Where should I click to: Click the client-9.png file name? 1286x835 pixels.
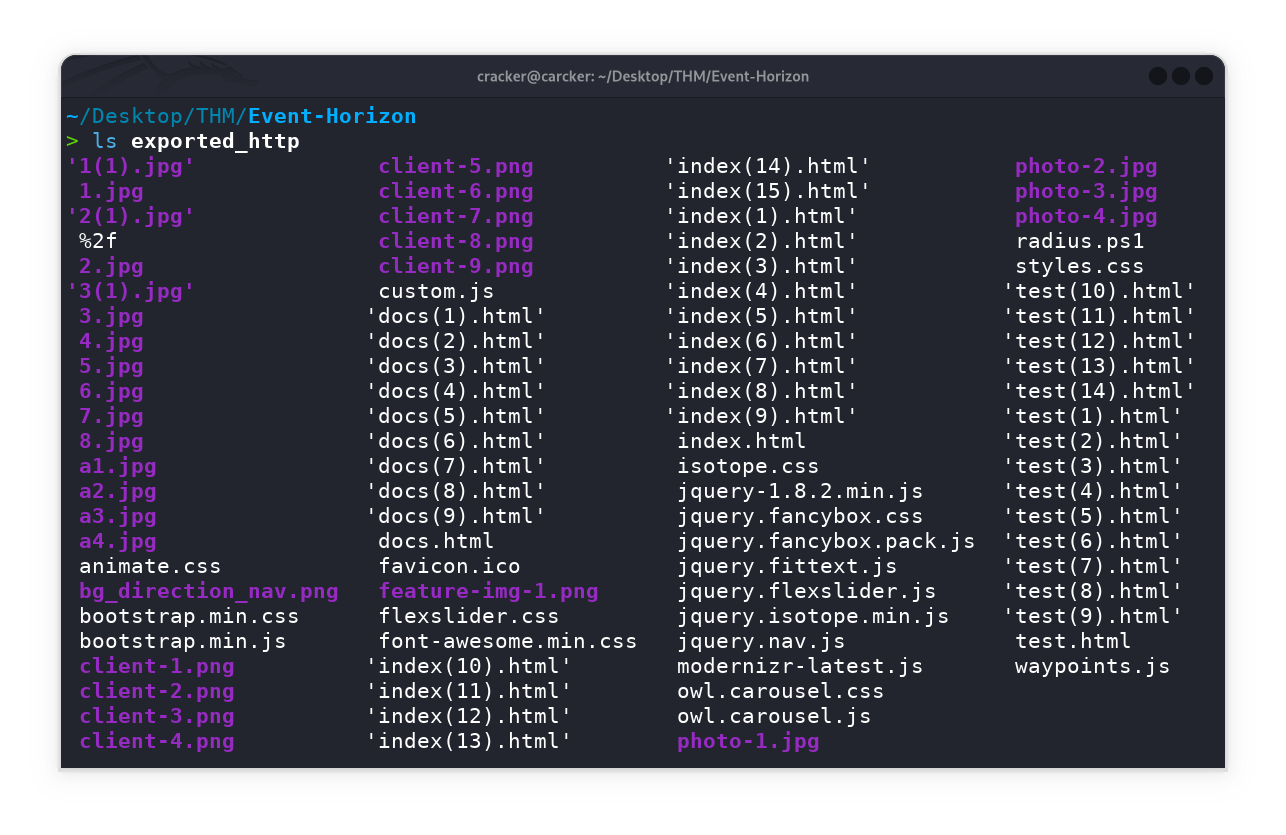(x=455, y=266)
